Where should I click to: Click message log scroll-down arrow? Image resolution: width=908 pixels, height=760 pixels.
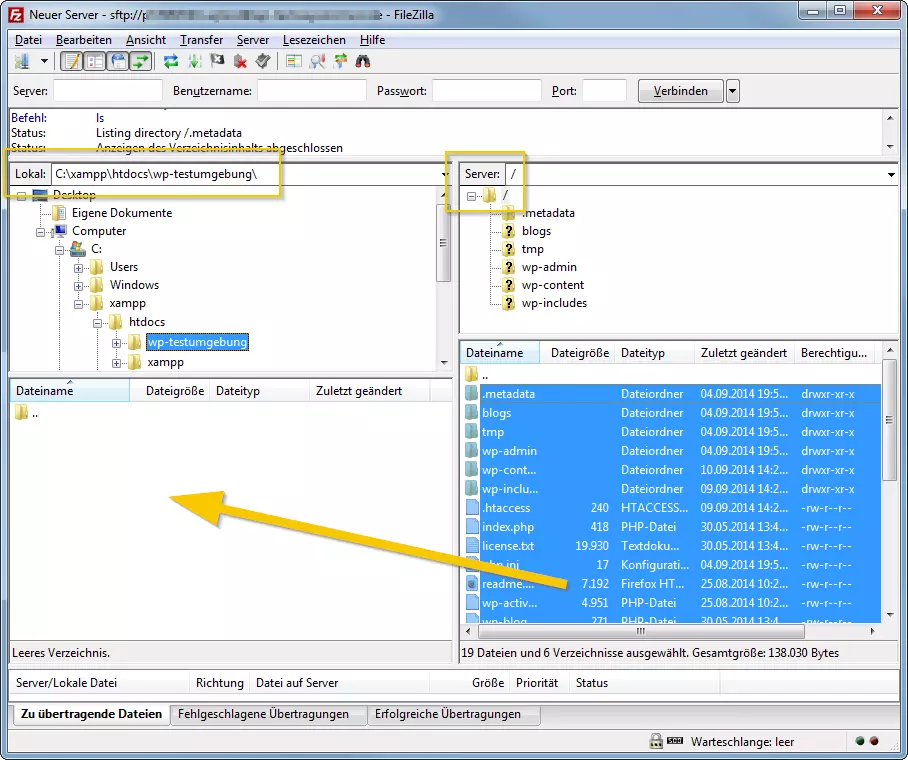pyautogui.click(x=890, y=147)
